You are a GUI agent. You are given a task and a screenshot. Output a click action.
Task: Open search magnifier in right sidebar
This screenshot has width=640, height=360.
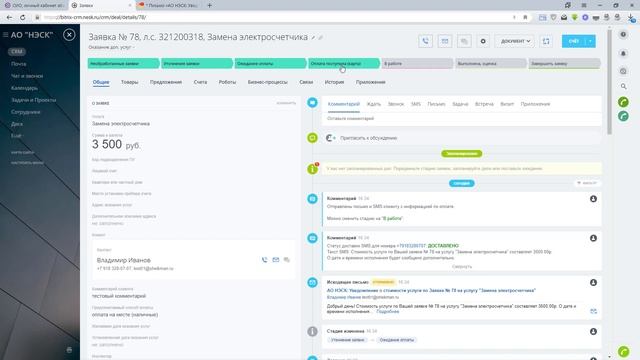(623, 87)
